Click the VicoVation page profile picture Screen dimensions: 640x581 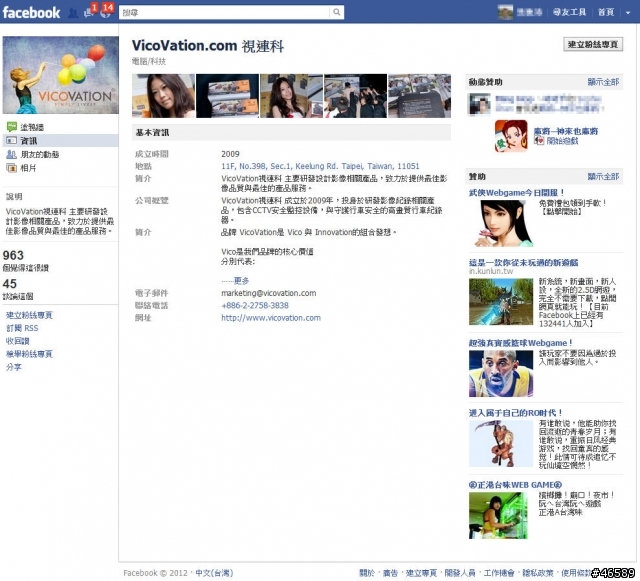click(60, 75)
